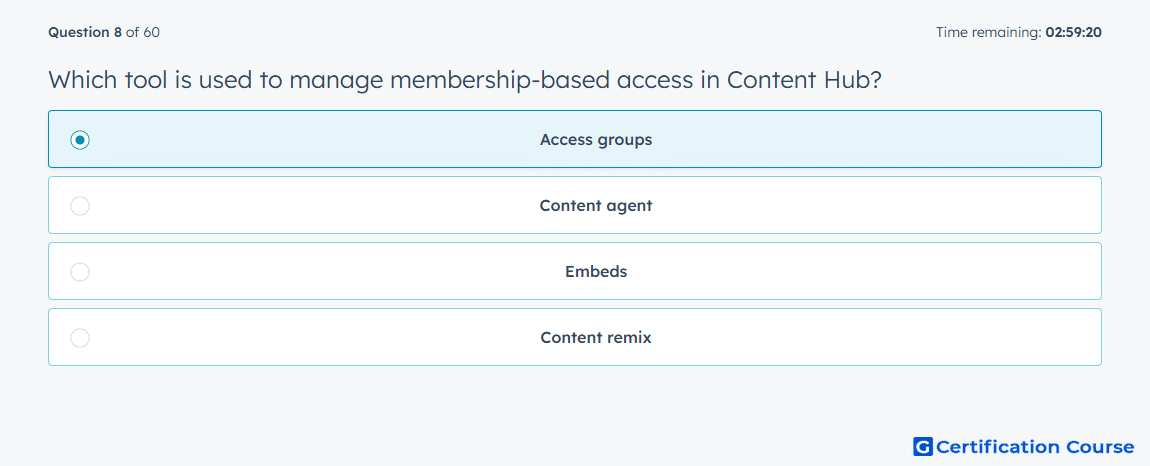Select the Access groups radio button

(x=80, y=139)
